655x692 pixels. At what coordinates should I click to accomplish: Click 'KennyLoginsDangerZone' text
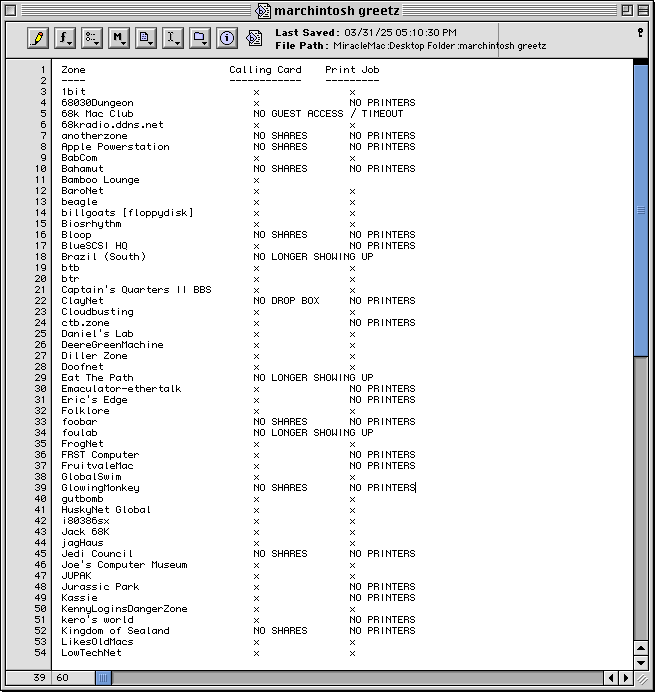(124, 609)
